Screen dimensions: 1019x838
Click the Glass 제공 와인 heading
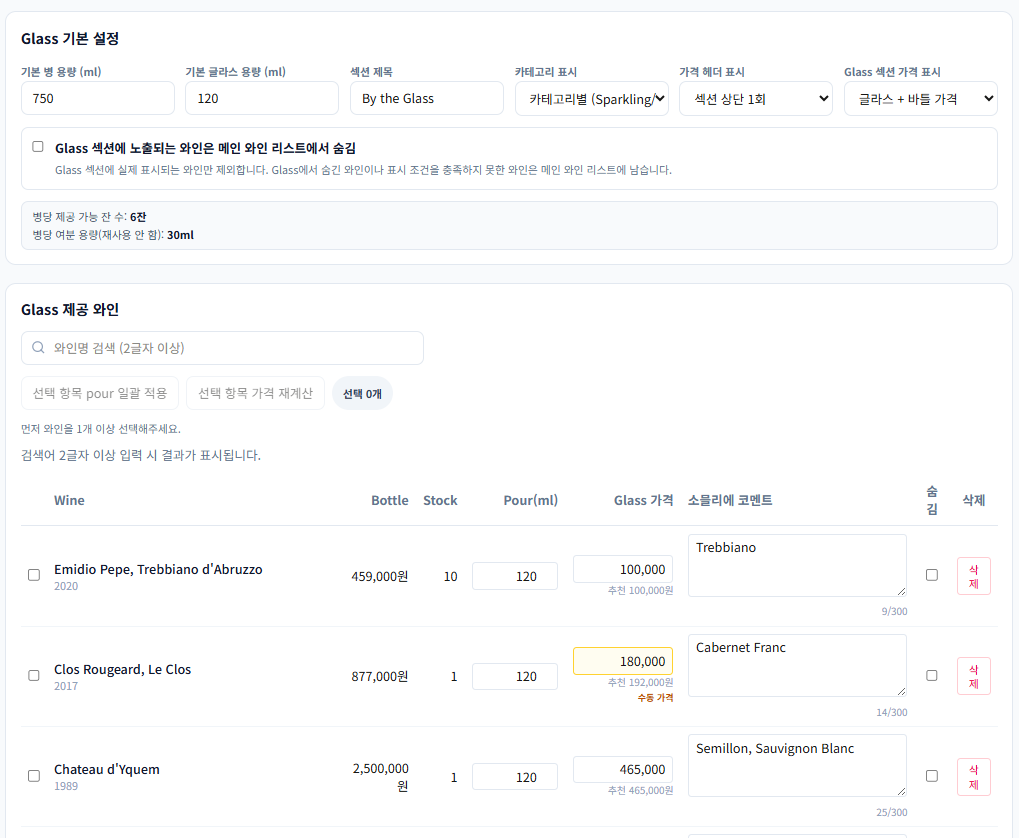[x=70, y=310]
